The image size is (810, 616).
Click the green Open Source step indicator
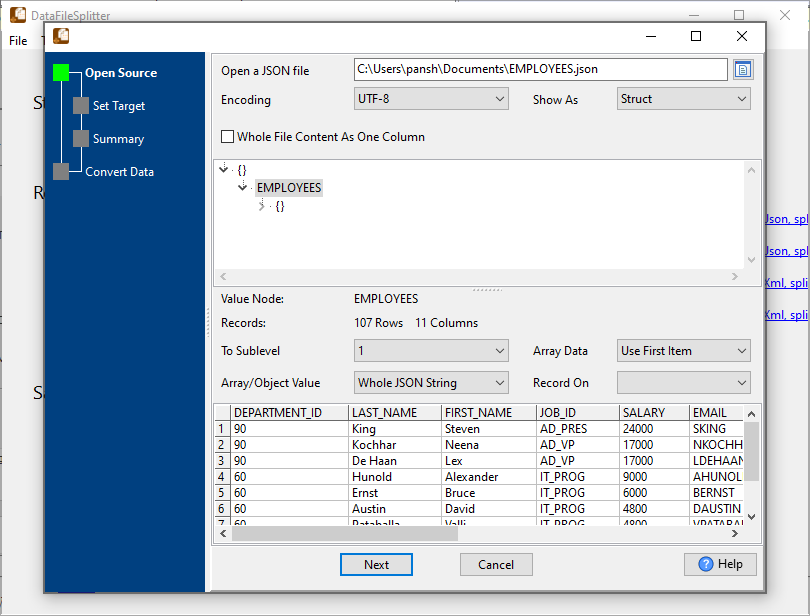click(x=62, y=72)
